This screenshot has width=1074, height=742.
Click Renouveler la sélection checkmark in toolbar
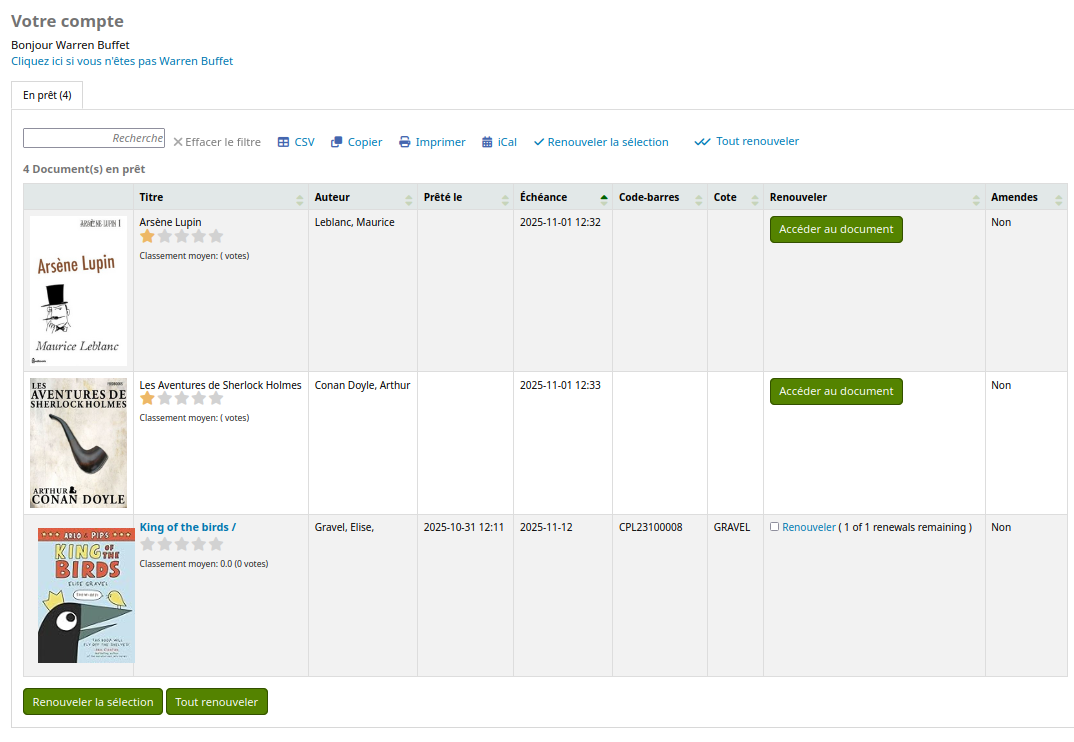coord(539,142)
